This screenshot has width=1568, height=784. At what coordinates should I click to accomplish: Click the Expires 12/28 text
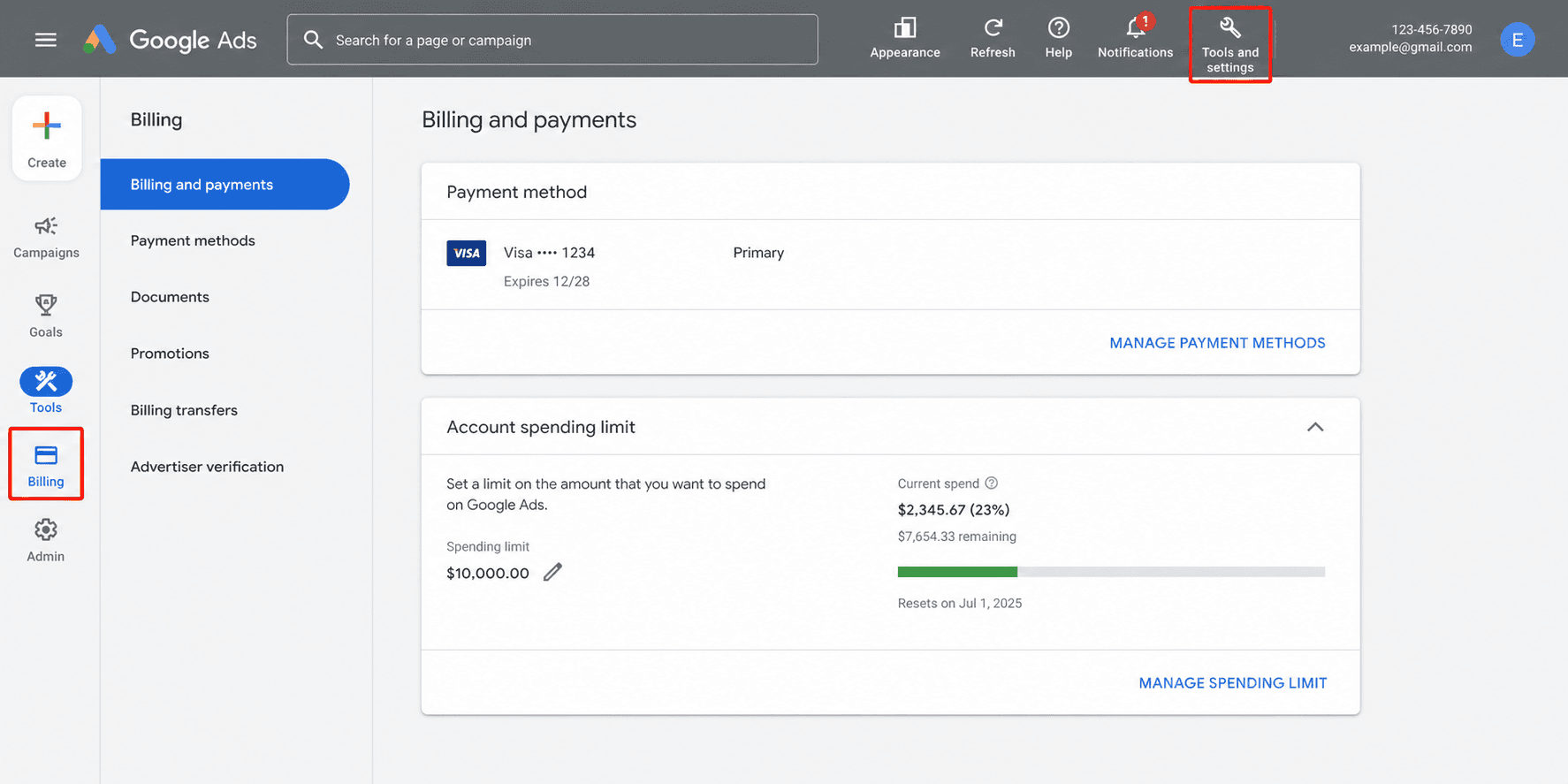point(546,281)
